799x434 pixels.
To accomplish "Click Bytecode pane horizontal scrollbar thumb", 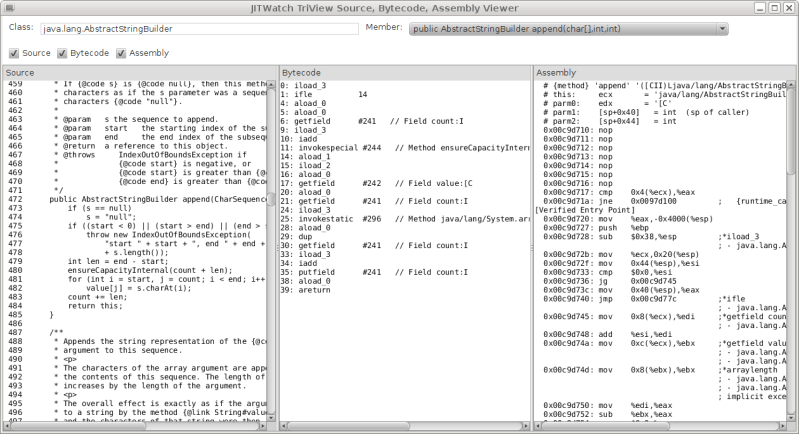I will click(x=349, y=425).
